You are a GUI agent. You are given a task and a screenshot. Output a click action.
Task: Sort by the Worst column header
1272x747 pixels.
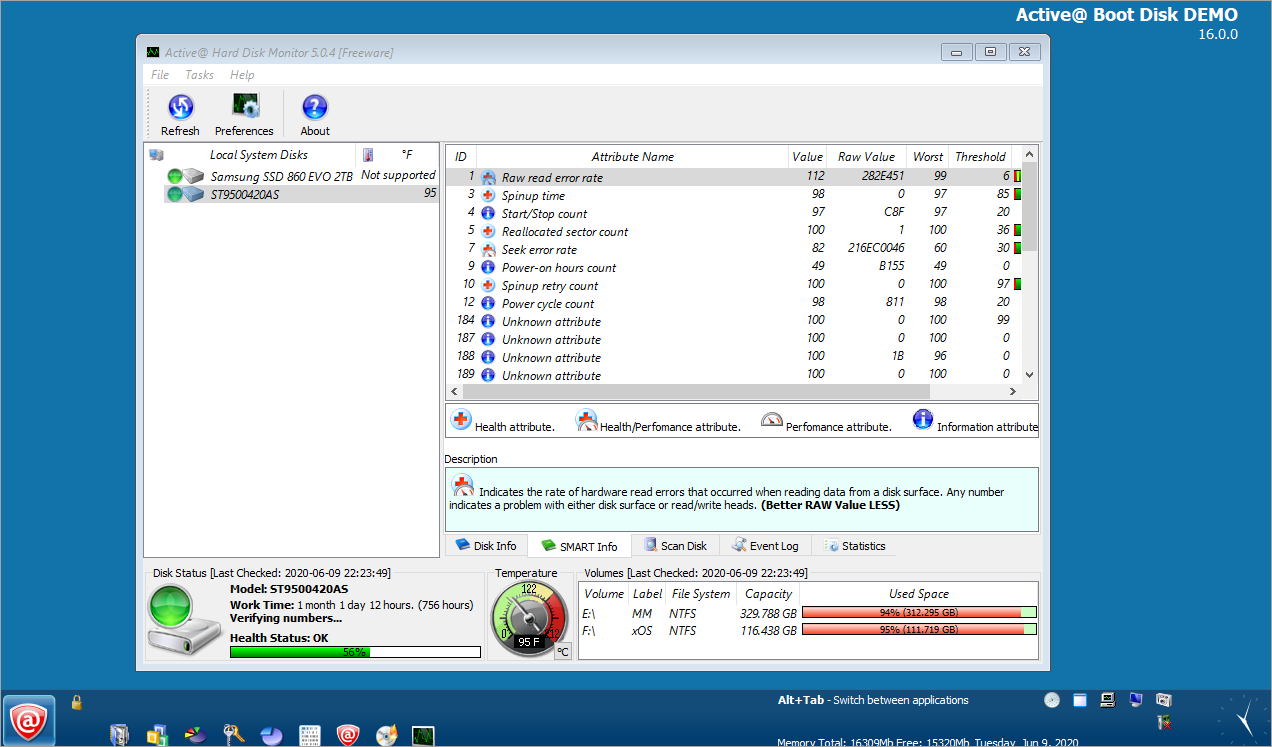point(927,156)
